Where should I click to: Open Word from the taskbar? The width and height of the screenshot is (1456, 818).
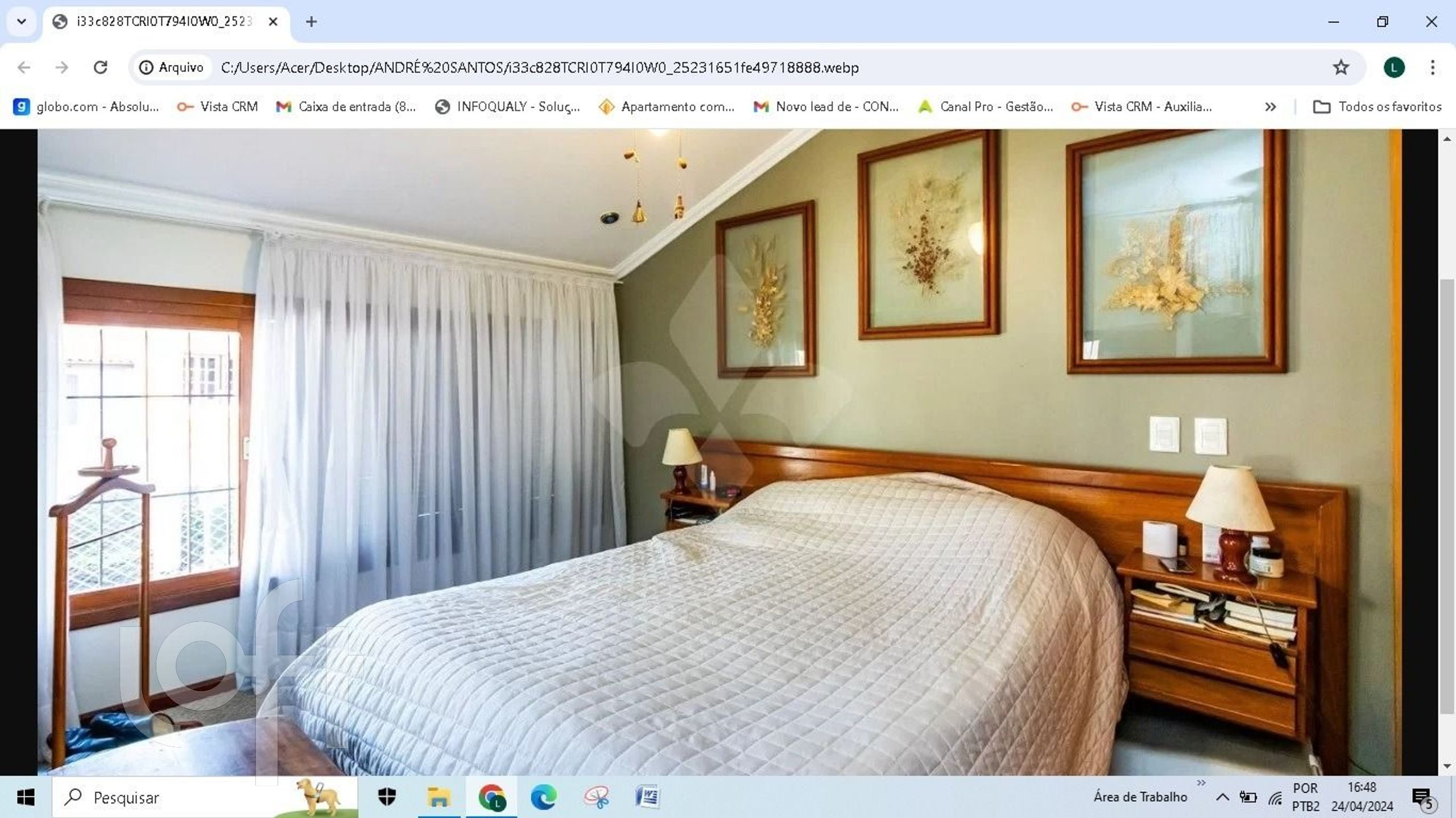tap(647, 797)
